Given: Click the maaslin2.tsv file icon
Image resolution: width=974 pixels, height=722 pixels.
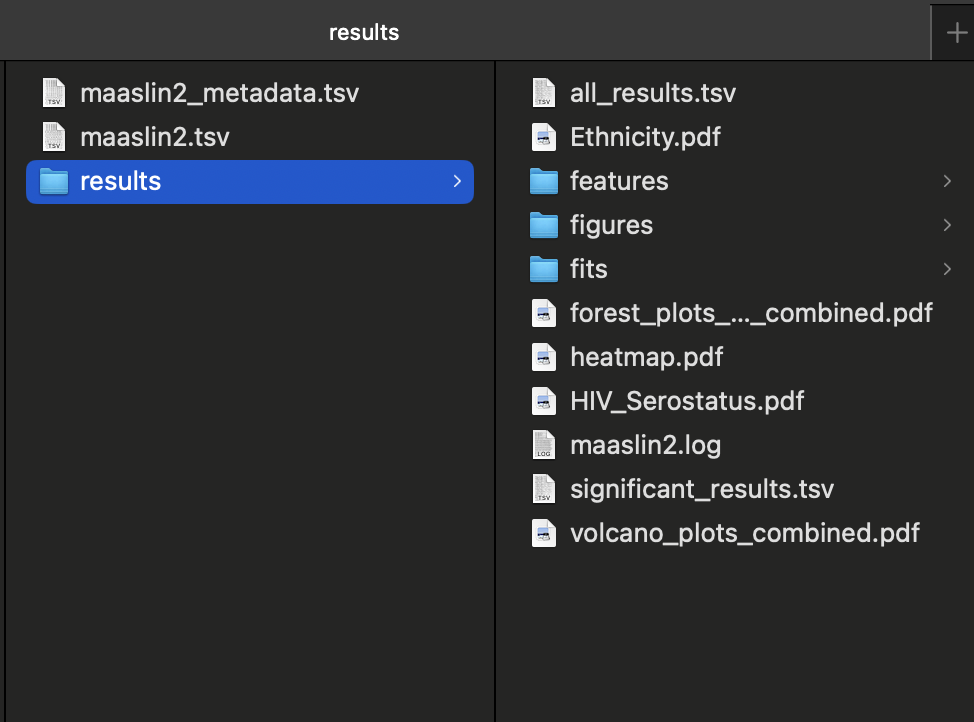Looking at the screenshot, I should (x=53, y=137).
